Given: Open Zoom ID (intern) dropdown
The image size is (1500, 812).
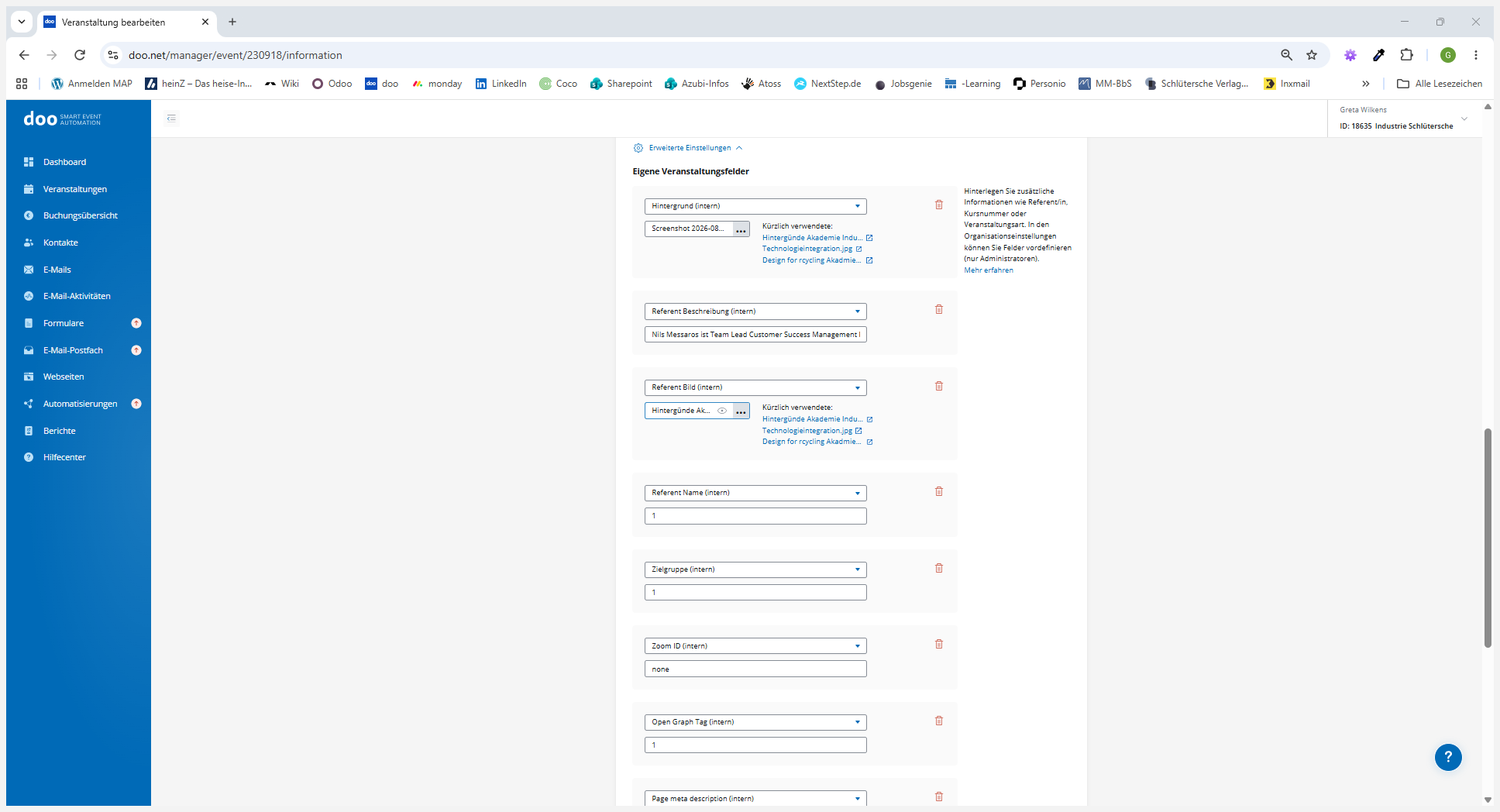Looking at the screenshot, I should (755, 646).
